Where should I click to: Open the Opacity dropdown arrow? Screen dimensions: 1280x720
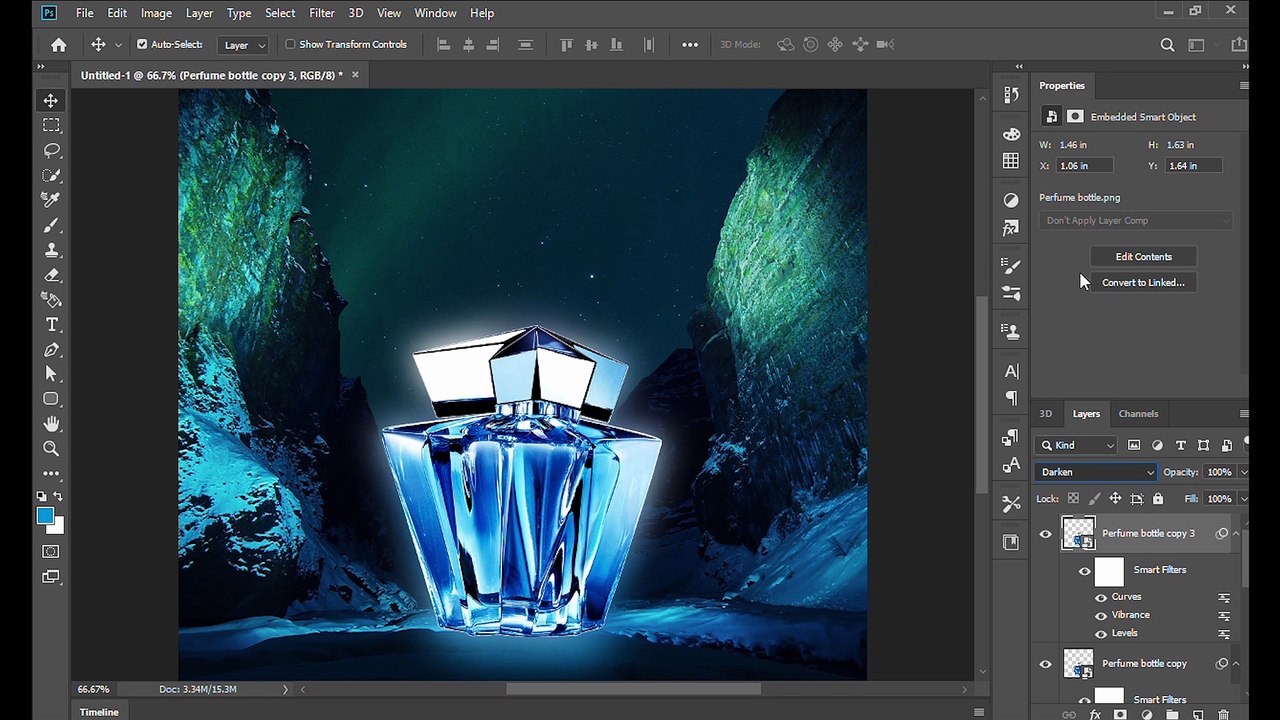(1243, 472)
